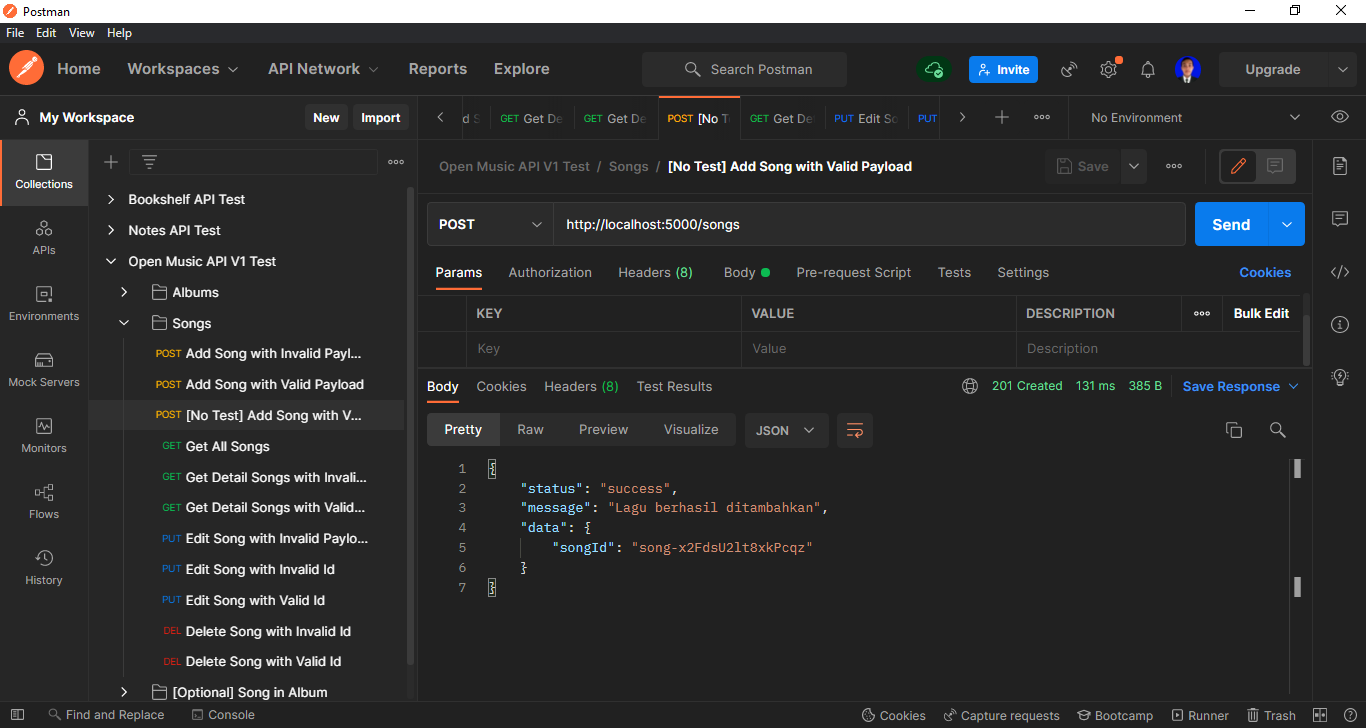This screenshot has width=1366, height=728.
Task: Change JSON response format dropdown
Action: click(x=786, y=430)
